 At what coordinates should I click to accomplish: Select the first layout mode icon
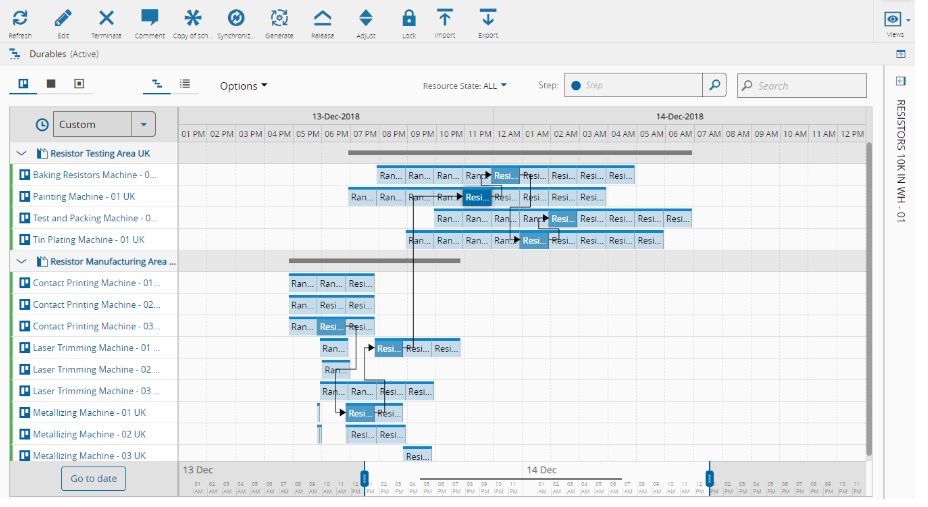(x=23, y=84)
